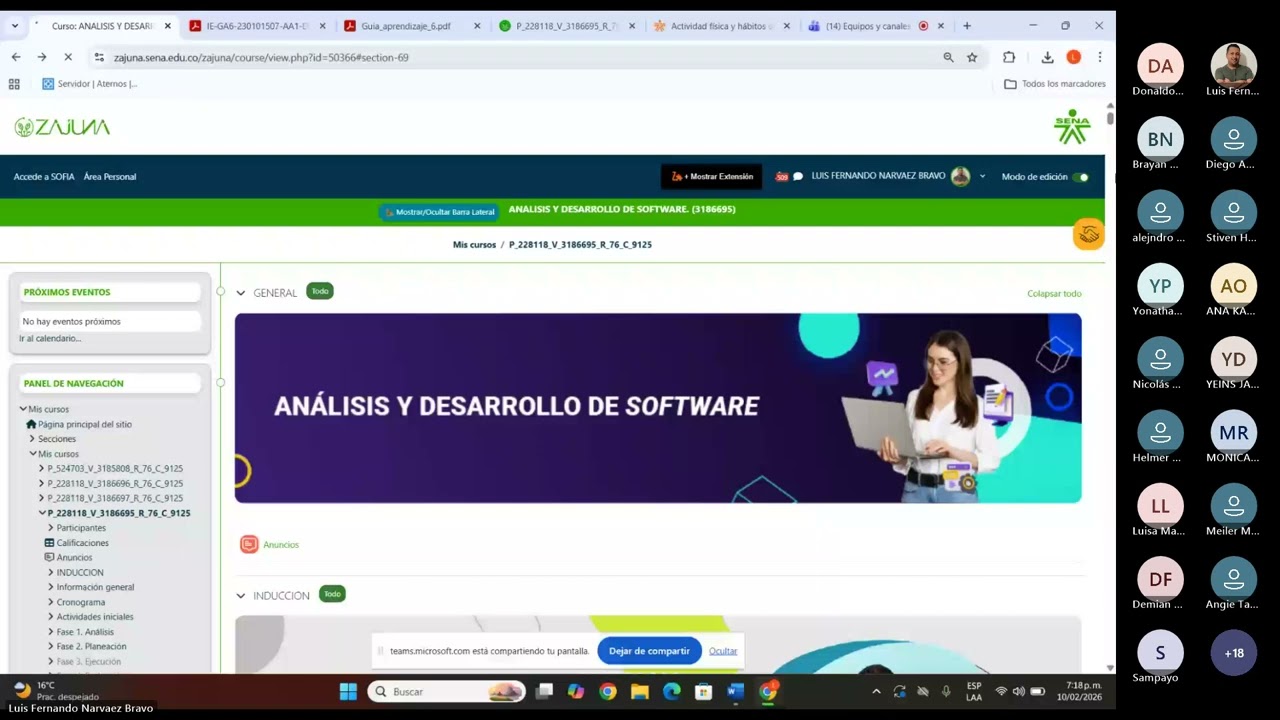Open Anuncios forum link
This screenshot has height=720, width=1280.
281,545
